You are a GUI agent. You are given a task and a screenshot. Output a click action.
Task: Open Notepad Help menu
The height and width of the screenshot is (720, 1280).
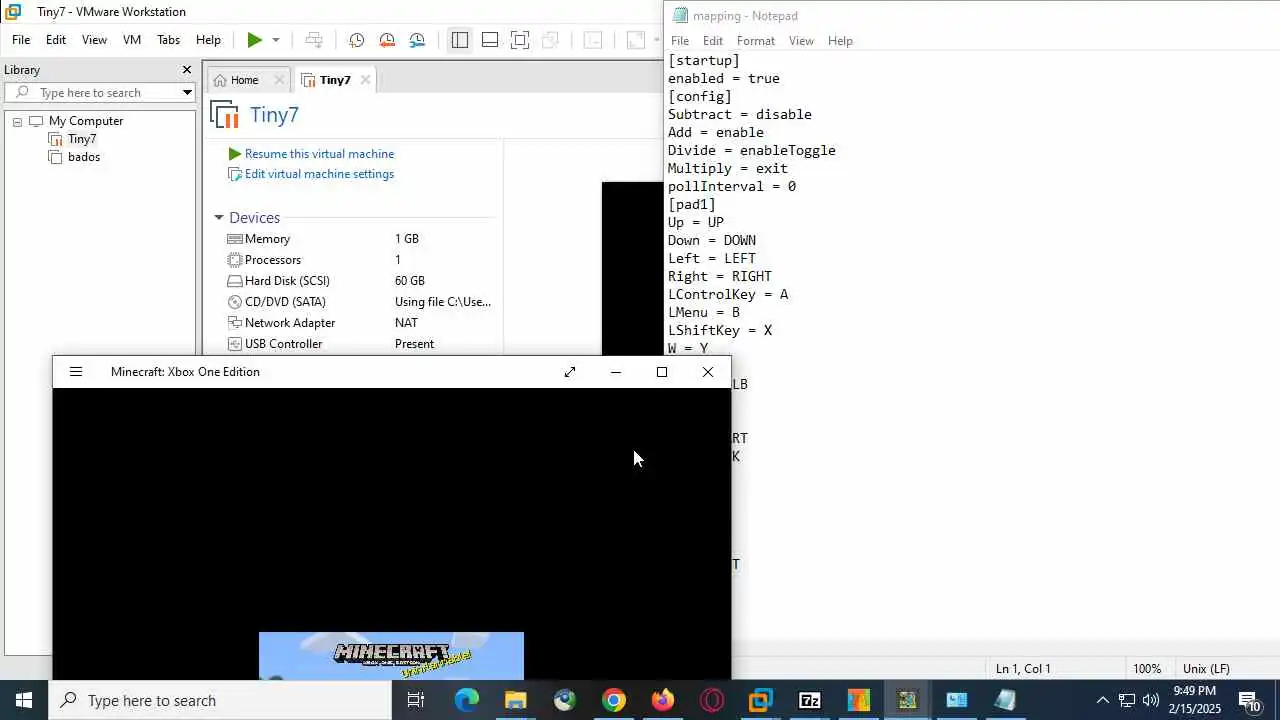840,41
